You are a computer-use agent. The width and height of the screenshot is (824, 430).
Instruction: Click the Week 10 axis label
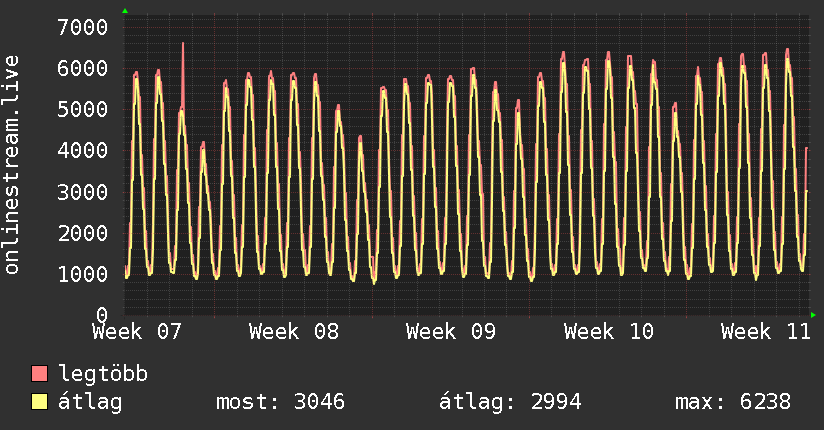coord(609,332)
